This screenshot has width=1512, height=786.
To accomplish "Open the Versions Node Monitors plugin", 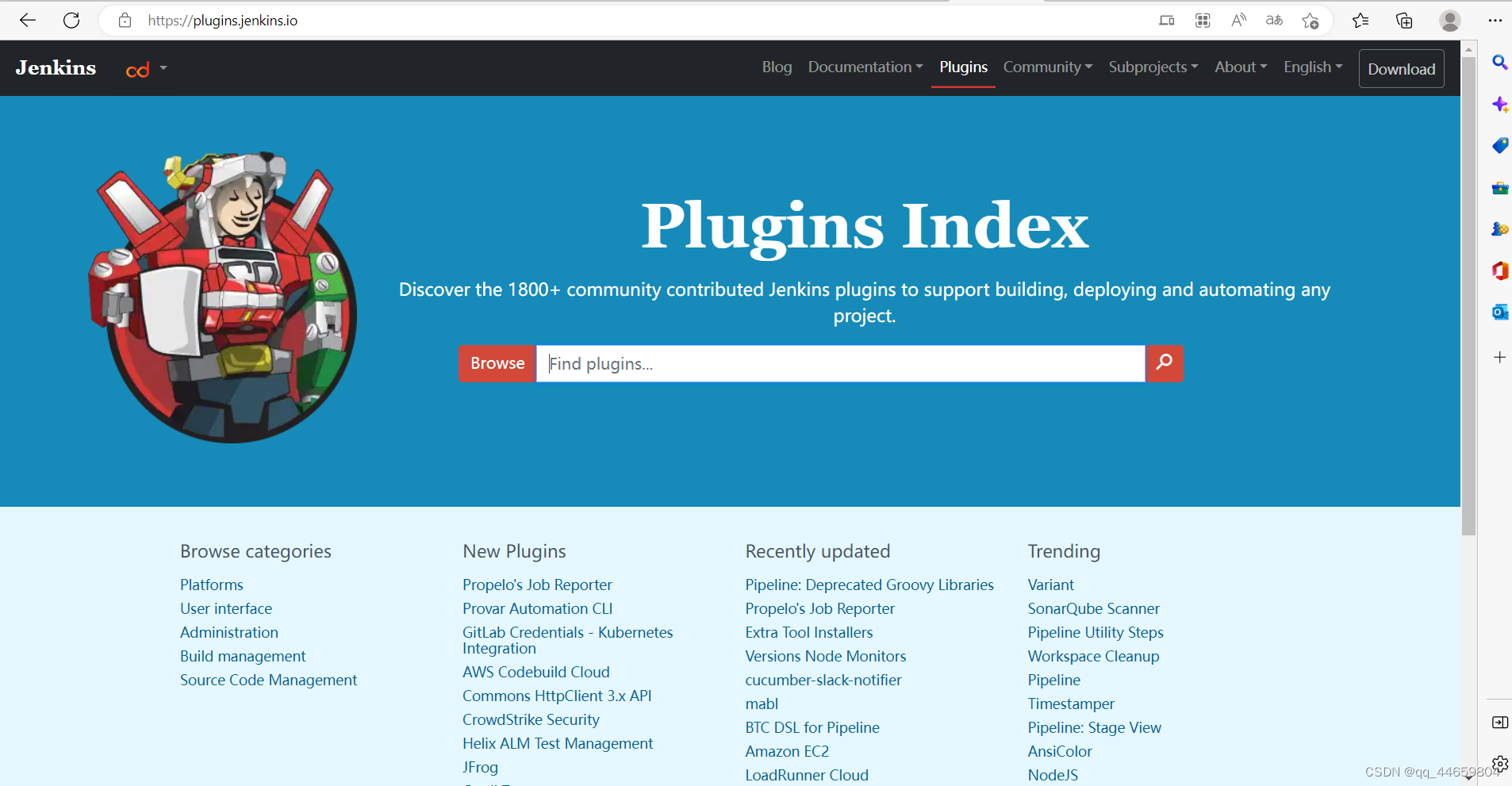I will tap(826, 656).
